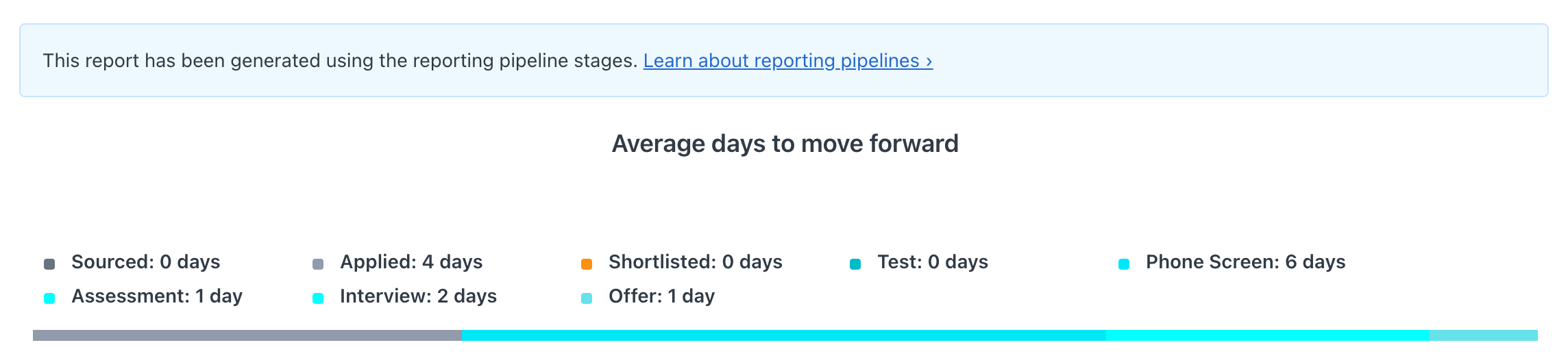
Task: Click the Interview legend swatch
Action: point(318,298)
